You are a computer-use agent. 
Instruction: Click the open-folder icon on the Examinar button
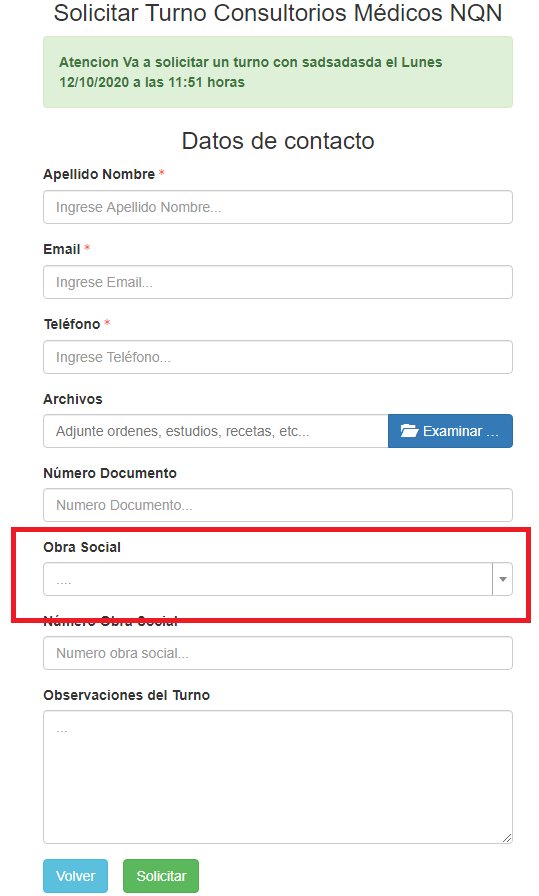click(409, 431)
